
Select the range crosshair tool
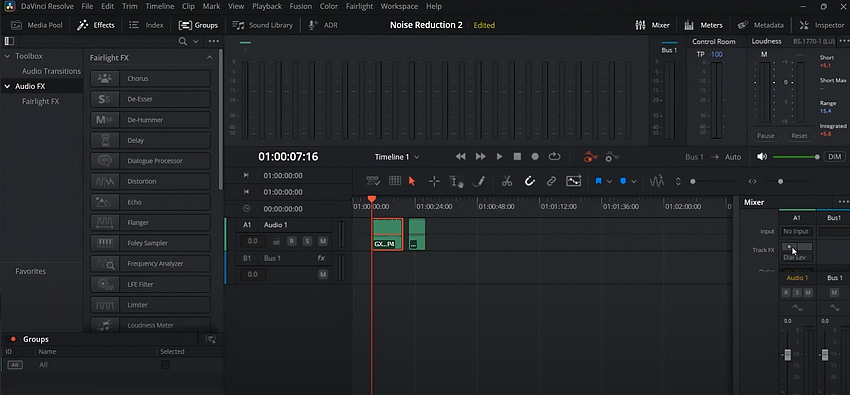tap(434, 182)
